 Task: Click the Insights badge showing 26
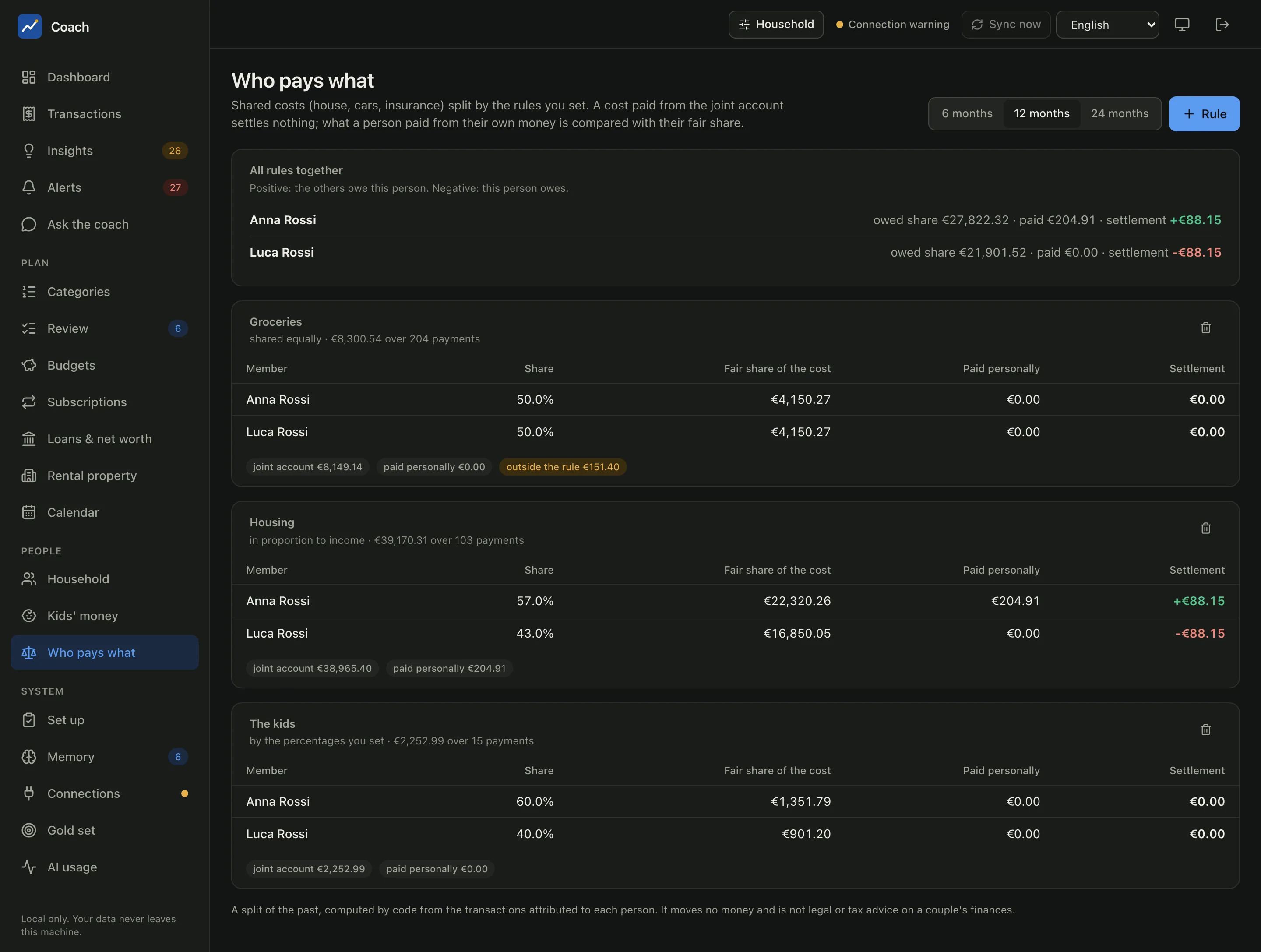(175, 151)
